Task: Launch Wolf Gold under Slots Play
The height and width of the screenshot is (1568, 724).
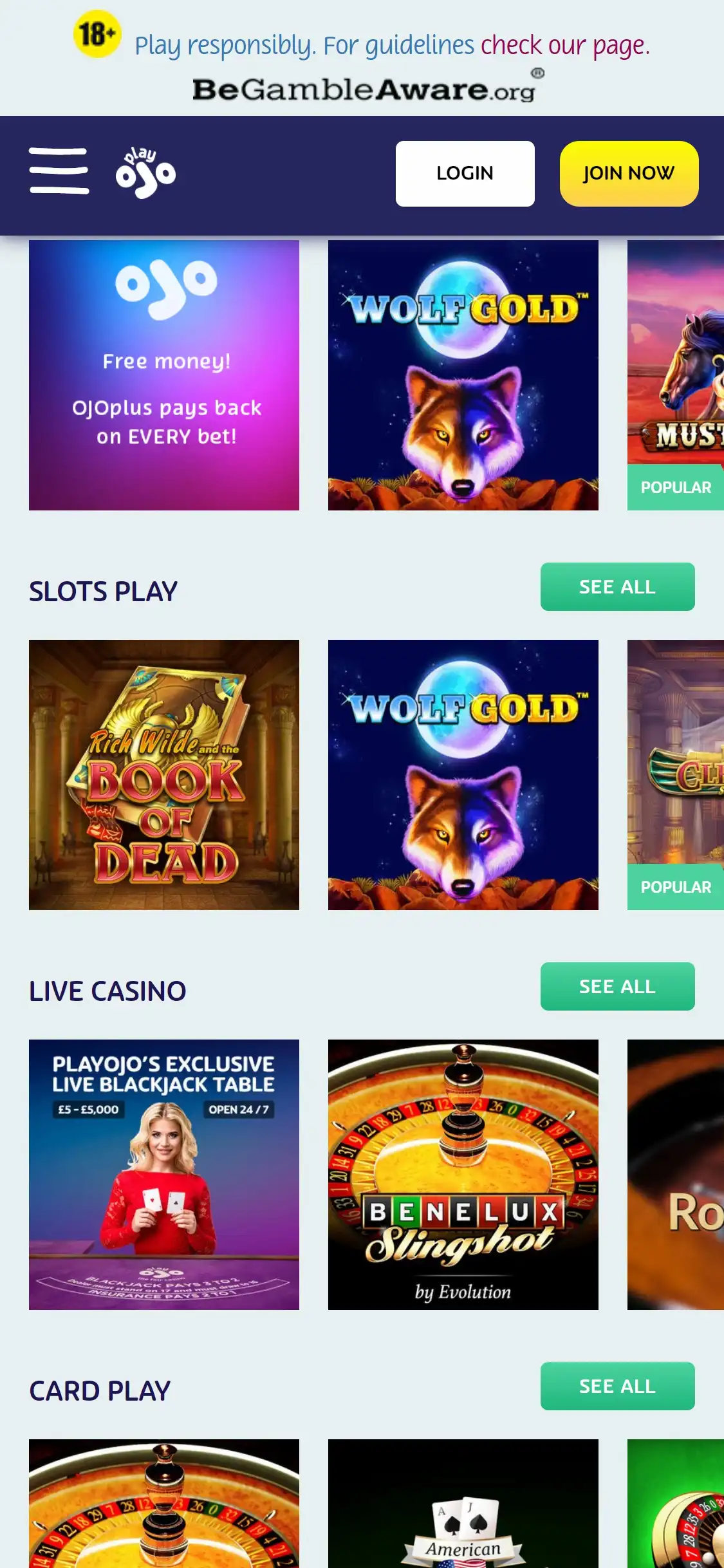Action: point(463,775)
